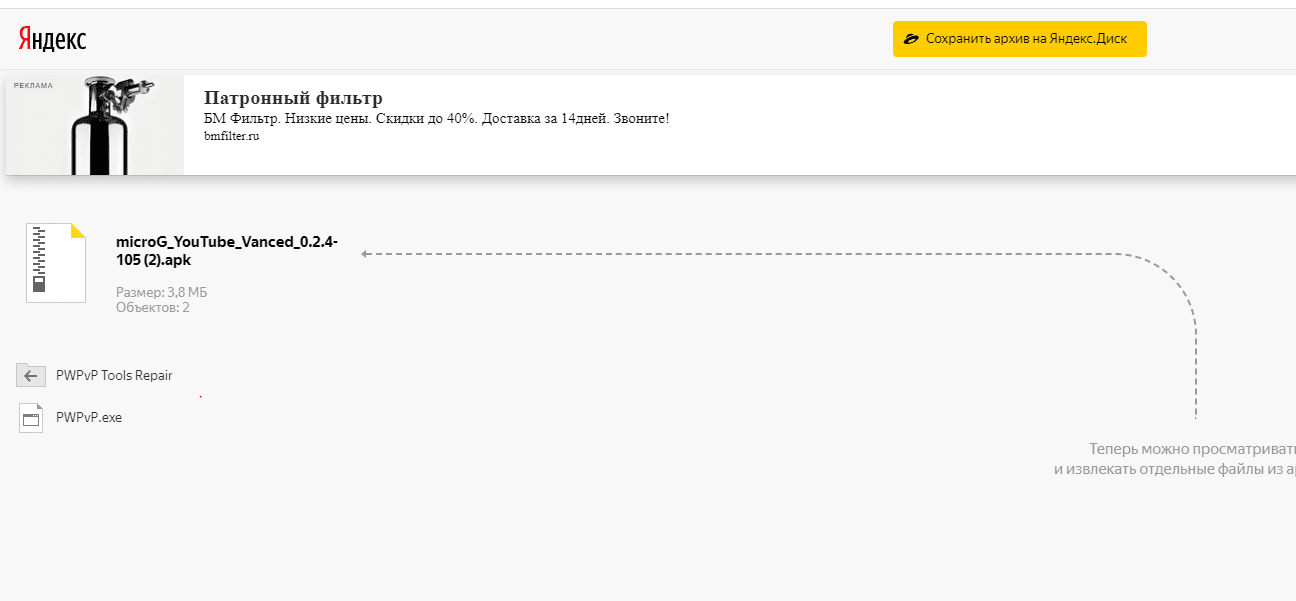Click the disk icon in save button
Image resolution: width=1296 pixels, height=601 pixels.
pos(911,39)
